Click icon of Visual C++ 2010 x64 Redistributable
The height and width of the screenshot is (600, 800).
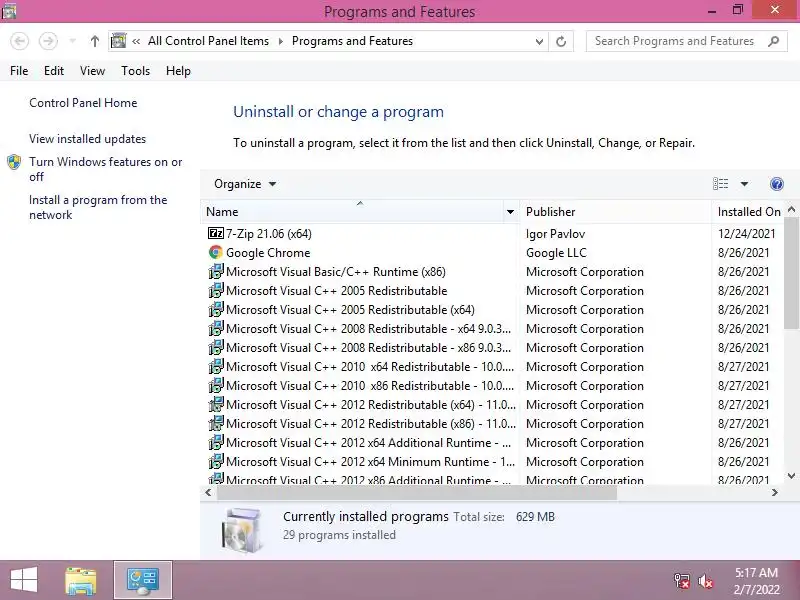coord(216,365)
